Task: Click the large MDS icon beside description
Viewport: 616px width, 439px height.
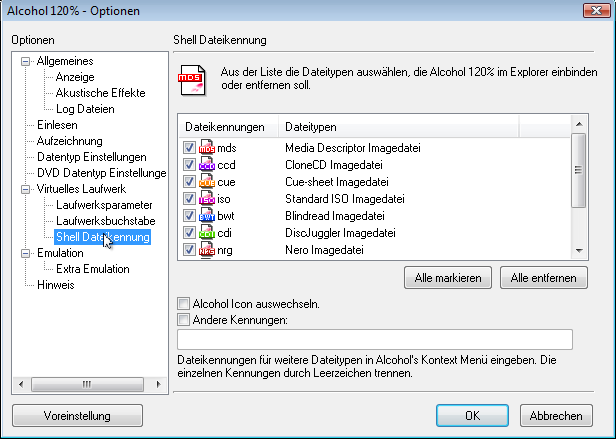Action: [x=192, y=80]
